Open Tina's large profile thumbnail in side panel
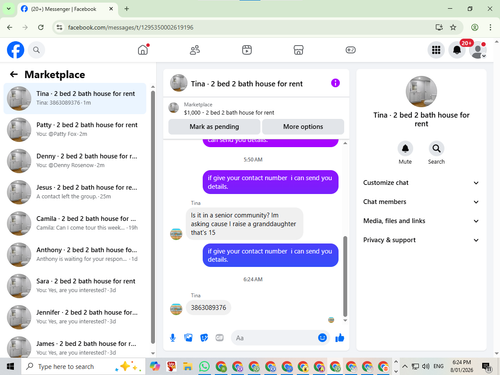 pyautogui.click(x=421, y=91)
